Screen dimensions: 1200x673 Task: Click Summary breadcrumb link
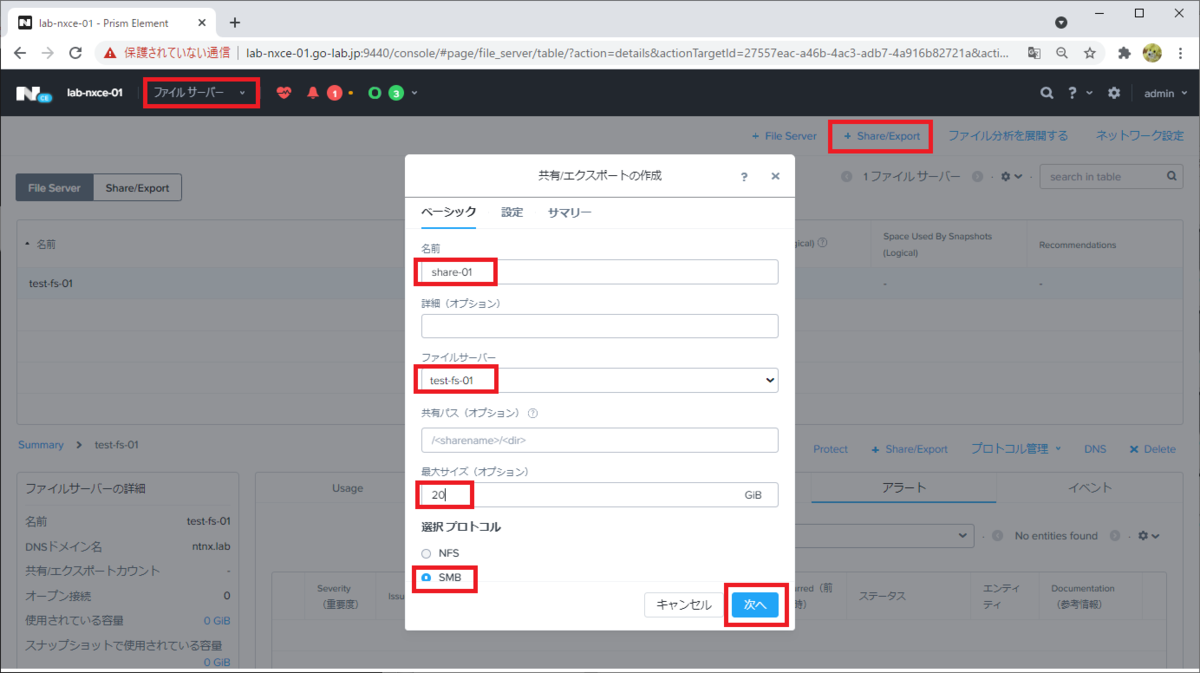click(x=41, y=444)
